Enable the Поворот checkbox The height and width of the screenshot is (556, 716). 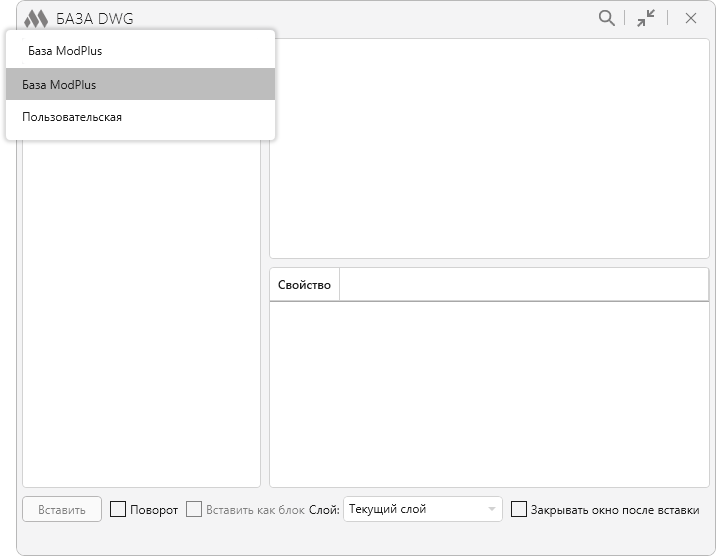(x=118, y=509)
